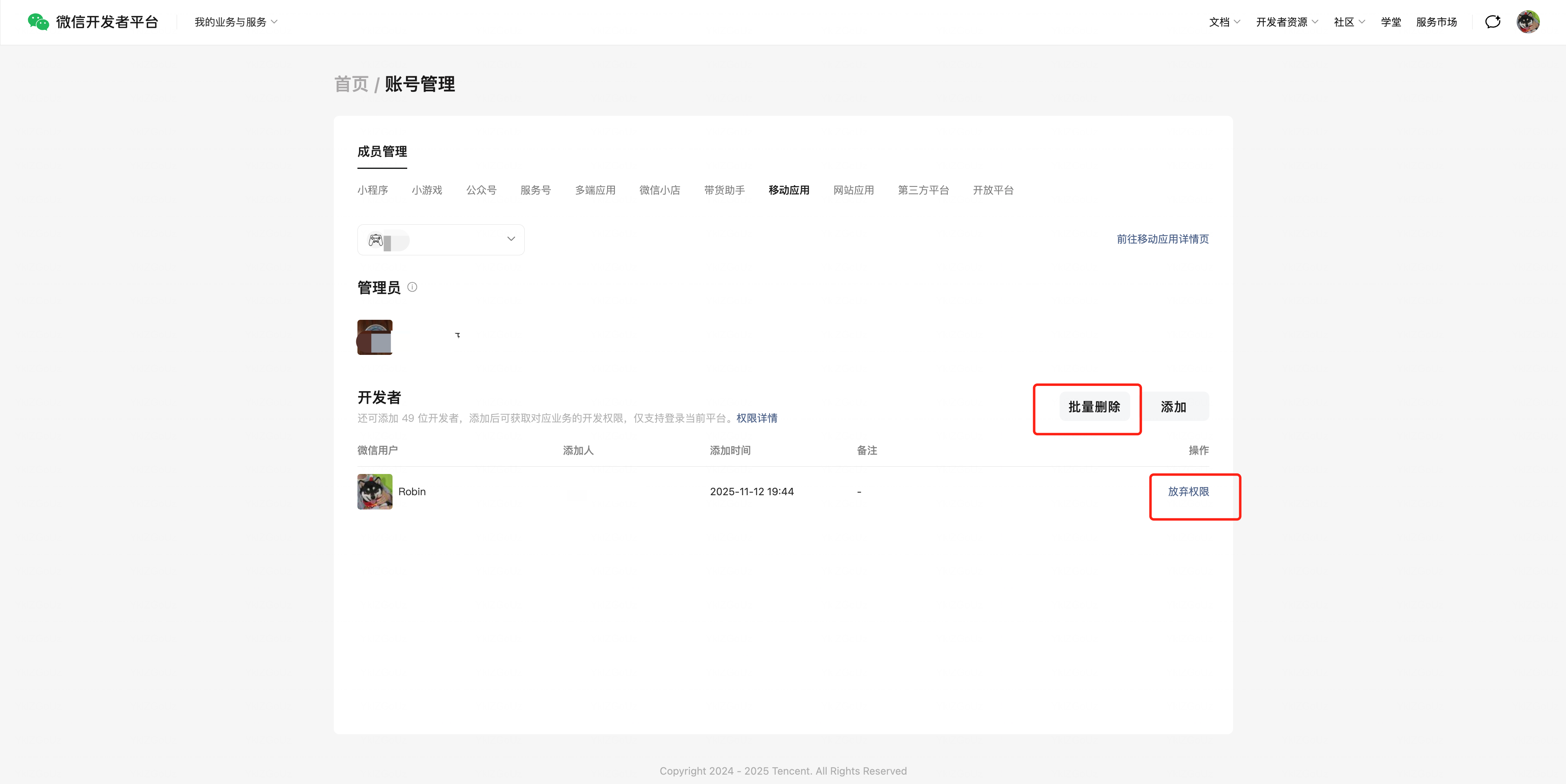Open the 社区 dropdown
1566x784 pixels.
[1349, 22]
